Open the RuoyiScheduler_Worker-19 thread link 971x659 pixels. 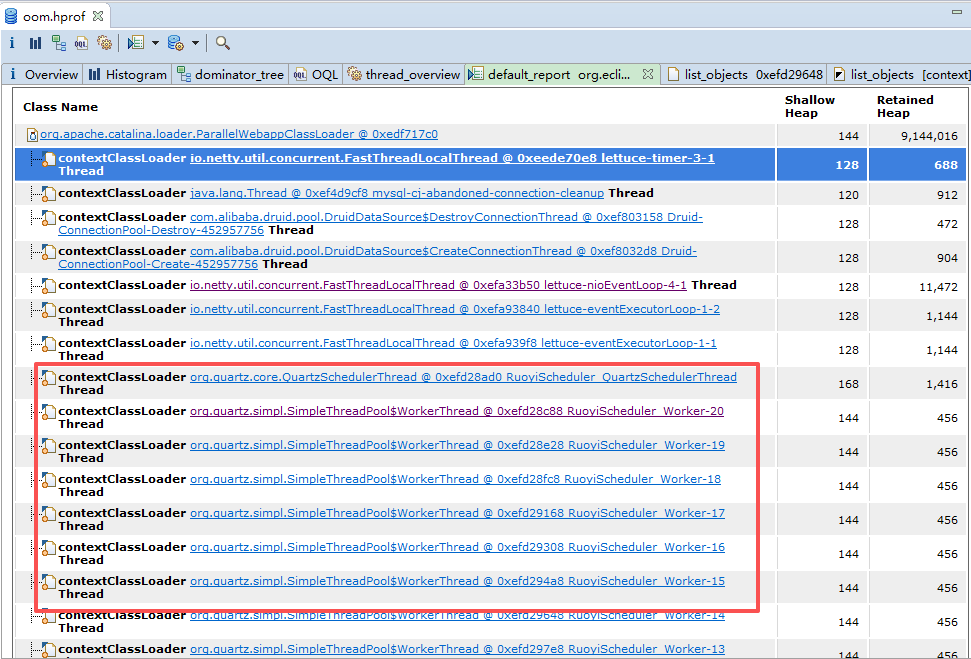[458, 445]
